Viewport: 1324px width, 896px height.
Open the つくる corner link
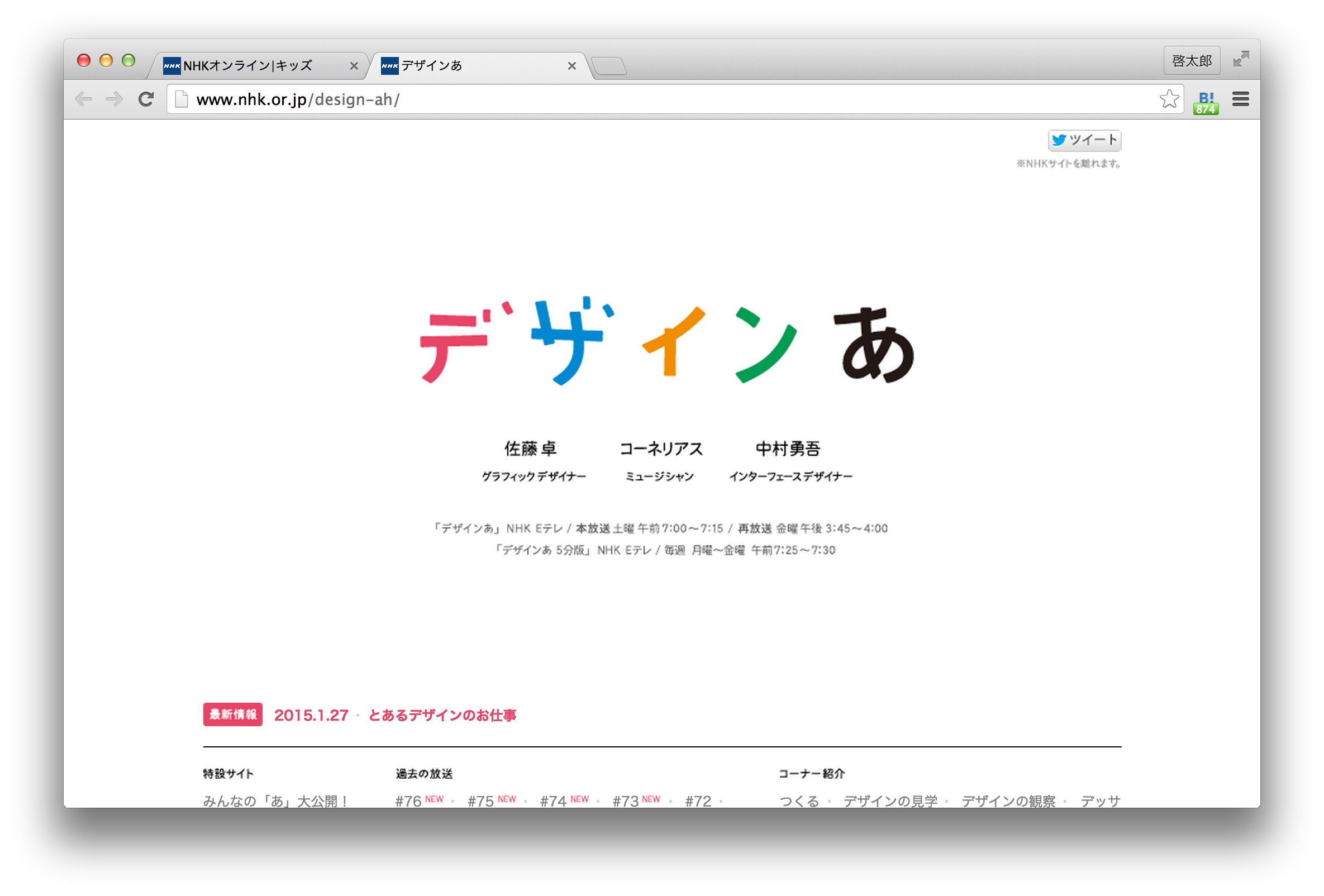coord(799,801)
